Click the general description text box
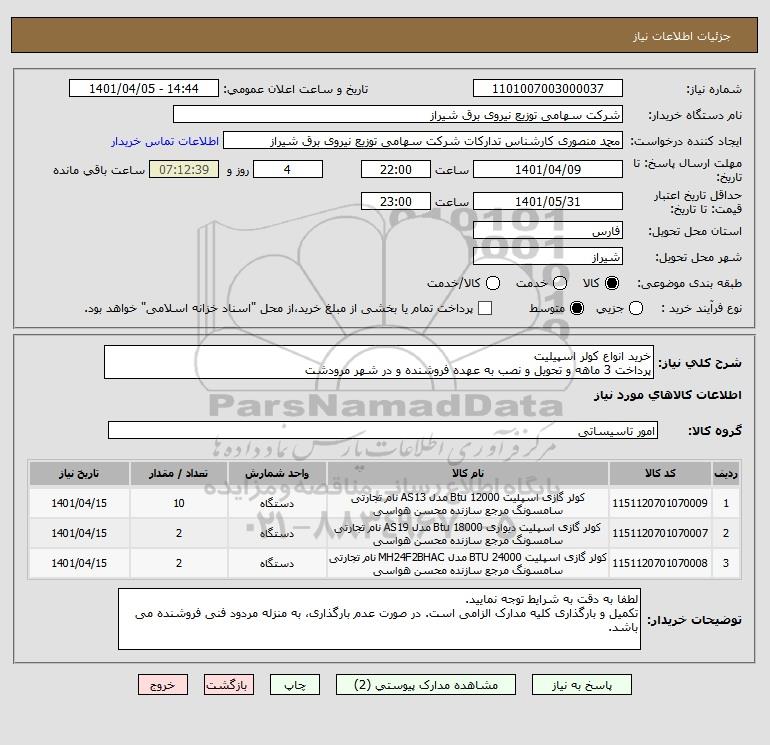This screenshot has width=770, height=745. (379, 362)
